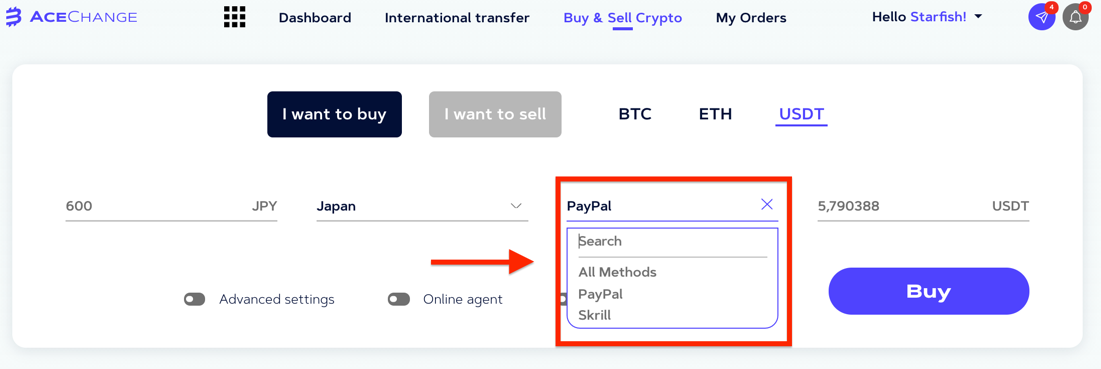Click the I want to sell button

point(495,114)
